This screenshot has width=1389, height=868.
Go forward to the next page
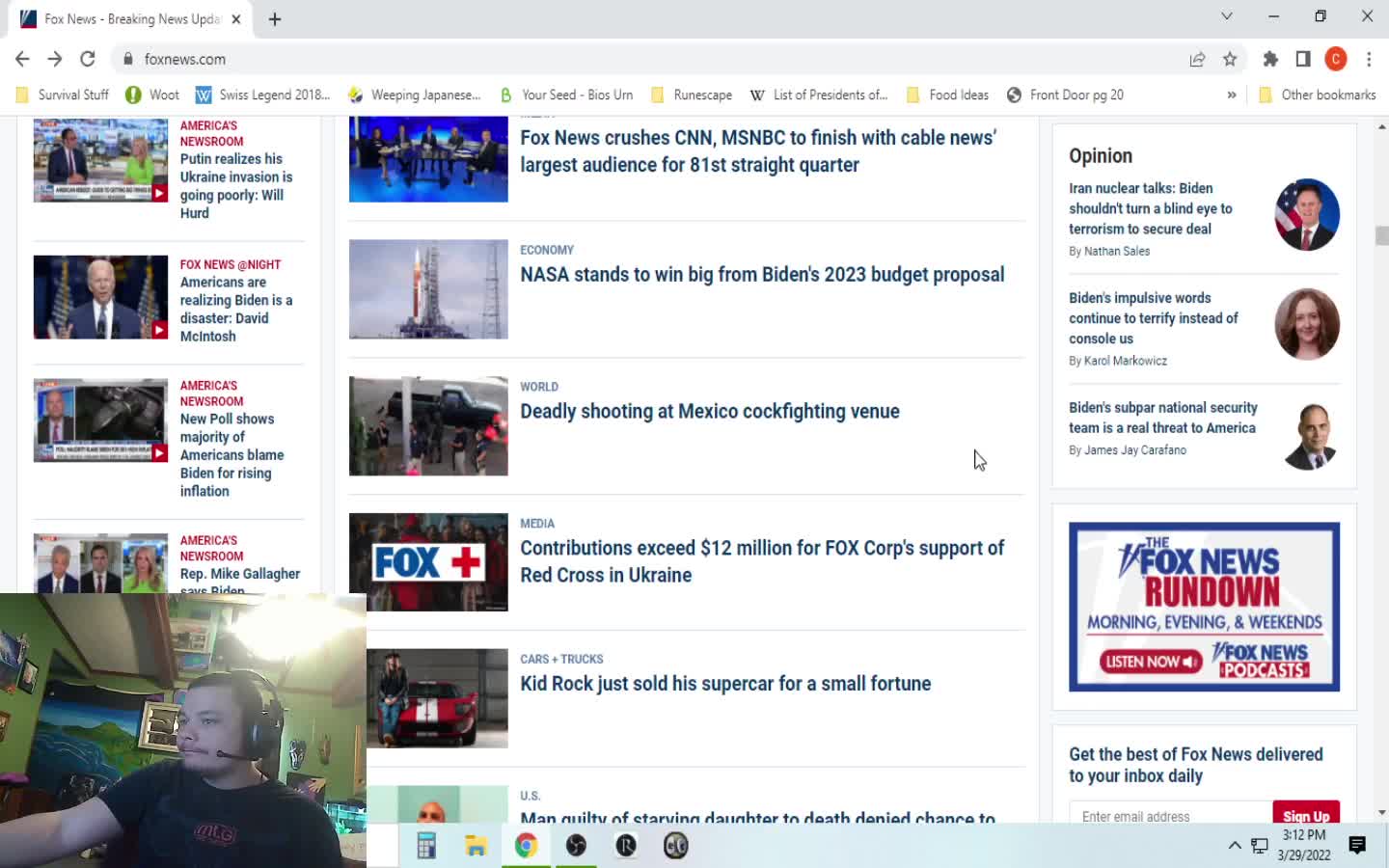coord(55,59)
